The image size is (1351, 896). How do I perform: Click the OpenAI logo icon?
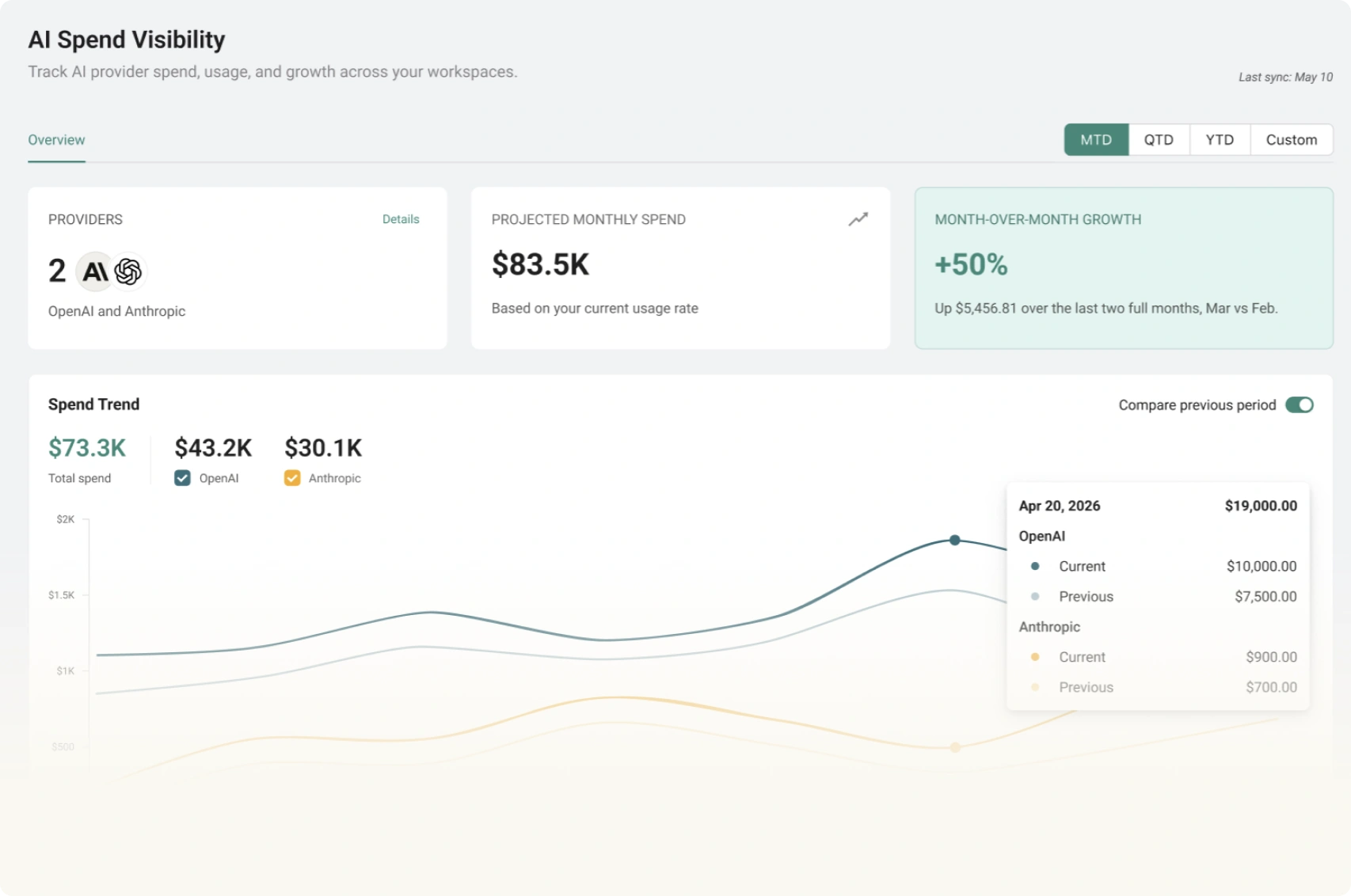(x=128, y=271)
